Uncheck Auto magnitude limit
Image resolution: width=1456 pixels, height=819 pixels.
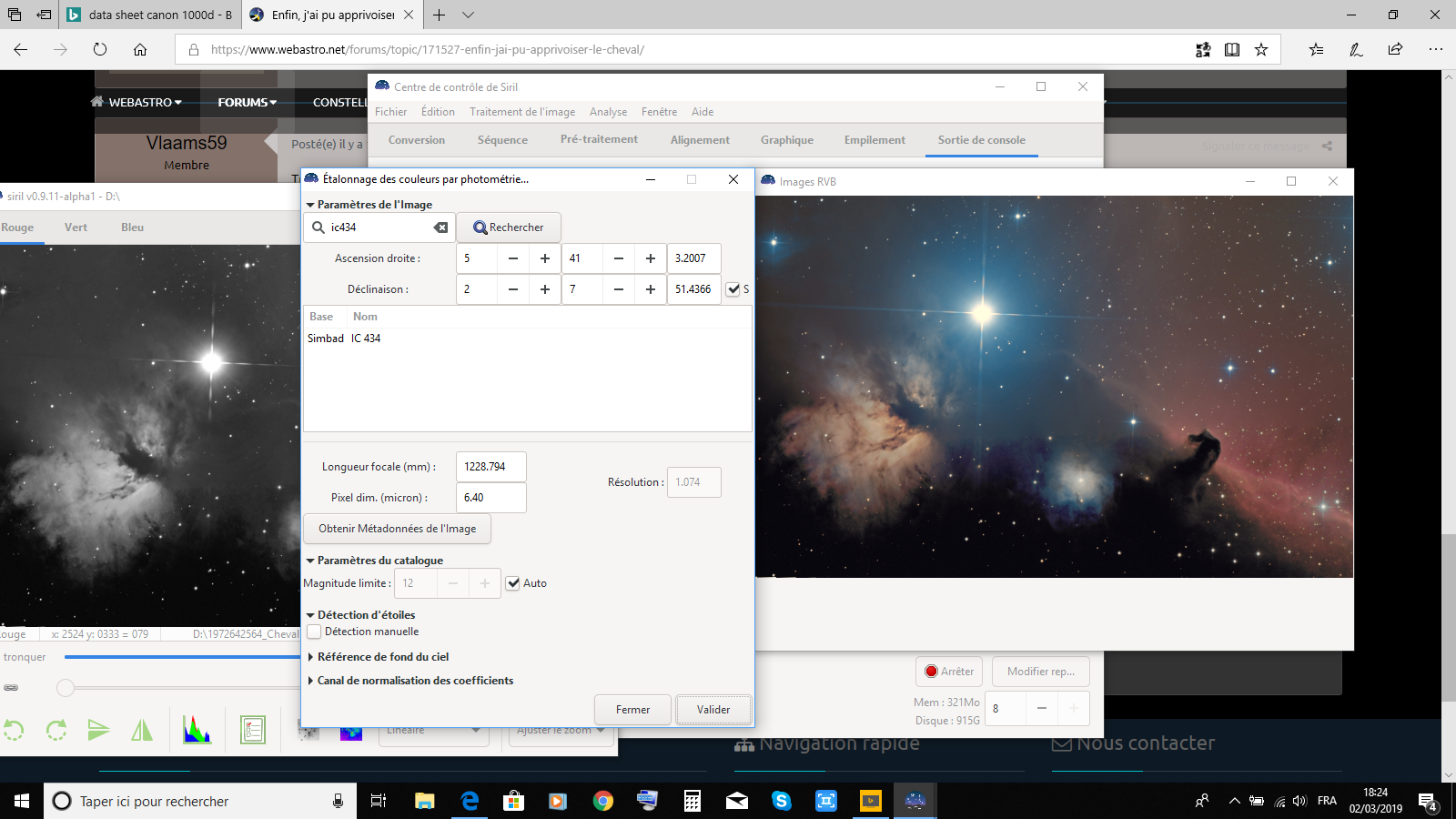tap(513, 583)
